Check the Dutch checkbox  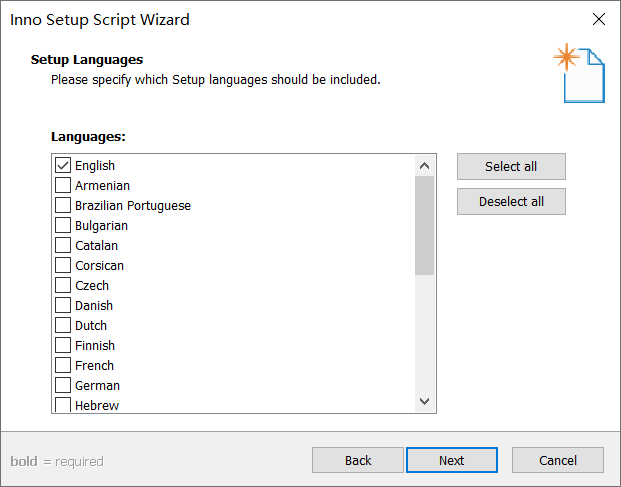tap(63, 325)
